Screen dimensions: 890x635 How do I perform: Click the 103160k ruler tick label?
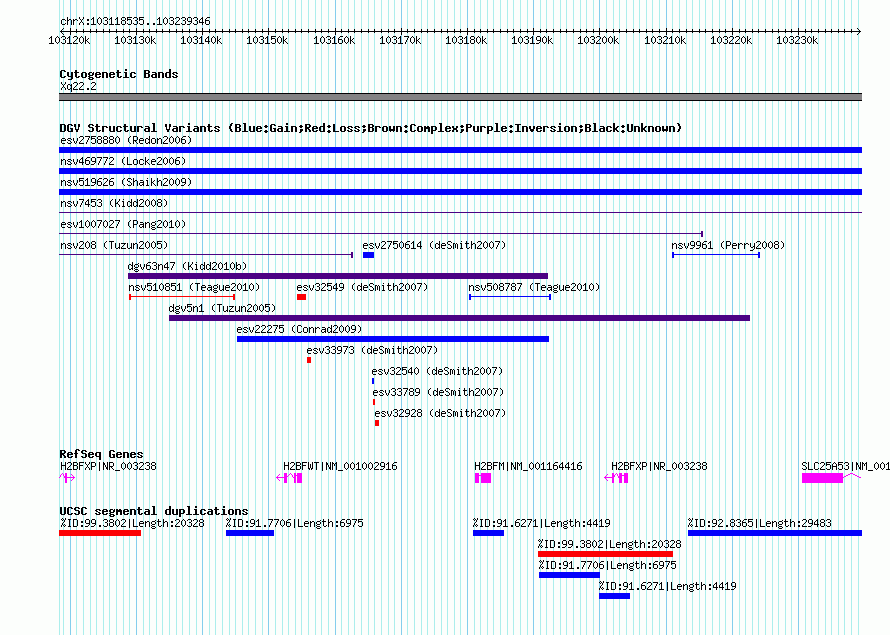[x=334, y=40]
